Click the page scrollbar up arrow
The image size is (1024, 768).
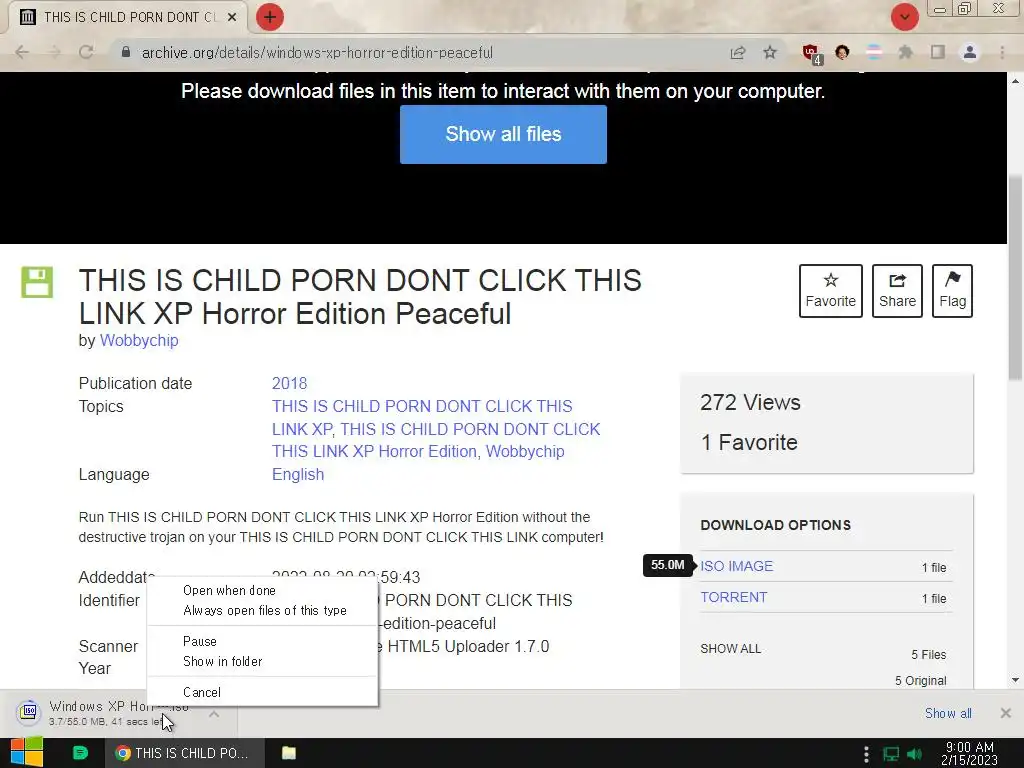click(1015, 81)
